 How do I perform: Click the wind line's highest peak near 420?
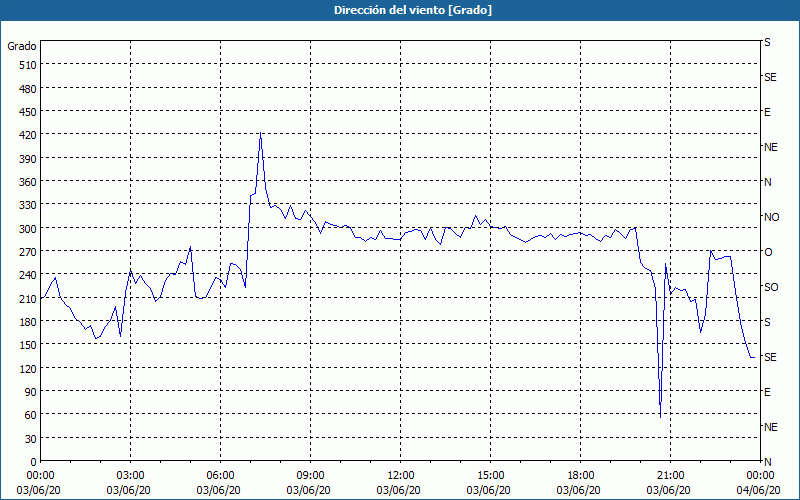coord(260,133)
